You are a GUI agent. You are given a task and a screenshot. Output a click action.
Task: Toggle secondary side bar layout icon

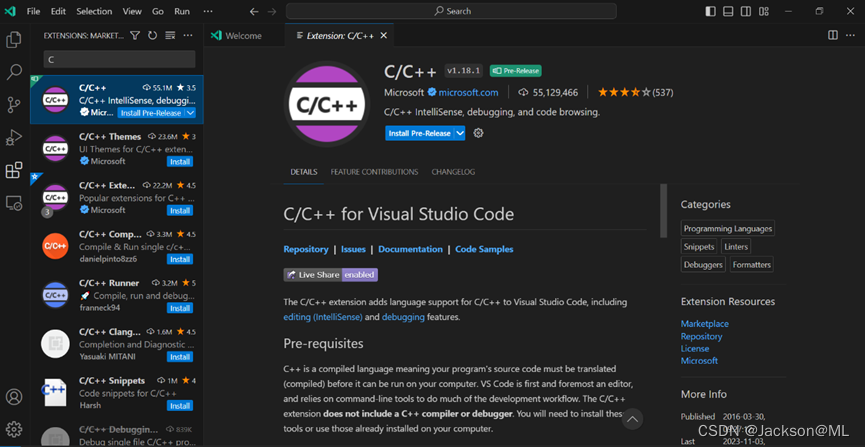tap(746, 11)
